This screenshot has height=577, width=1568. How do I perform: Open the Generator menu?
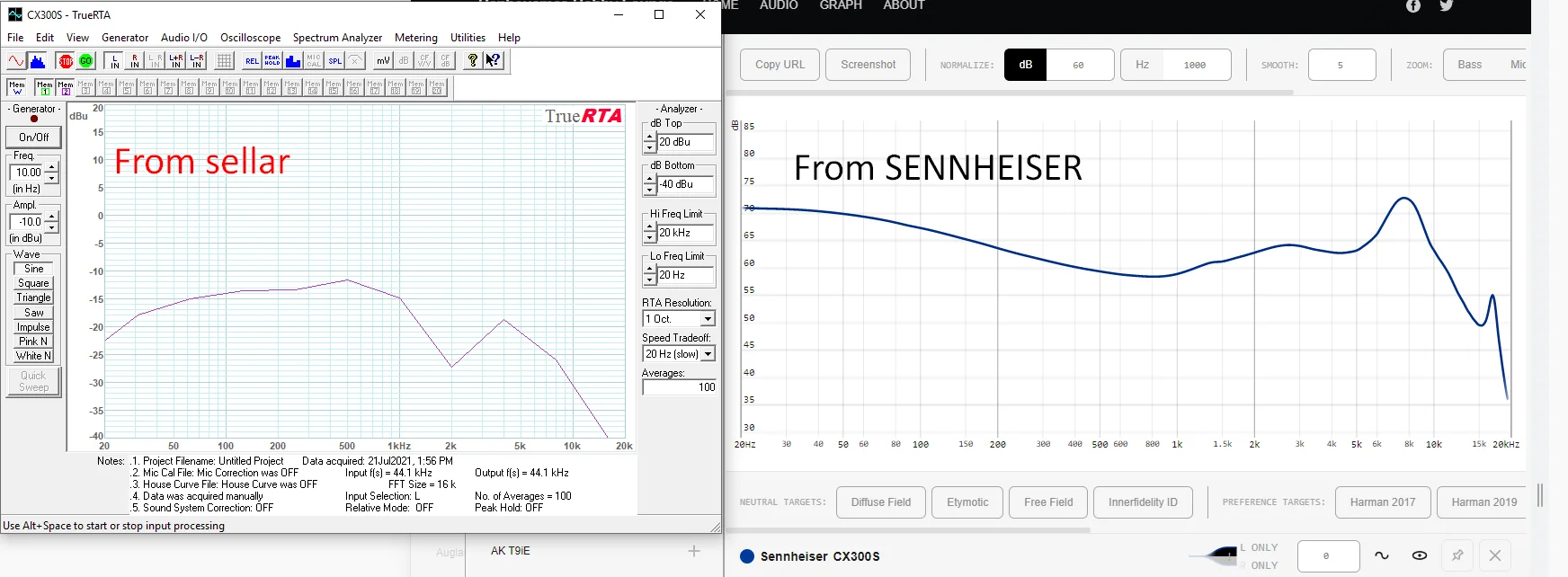pos(125,38)
